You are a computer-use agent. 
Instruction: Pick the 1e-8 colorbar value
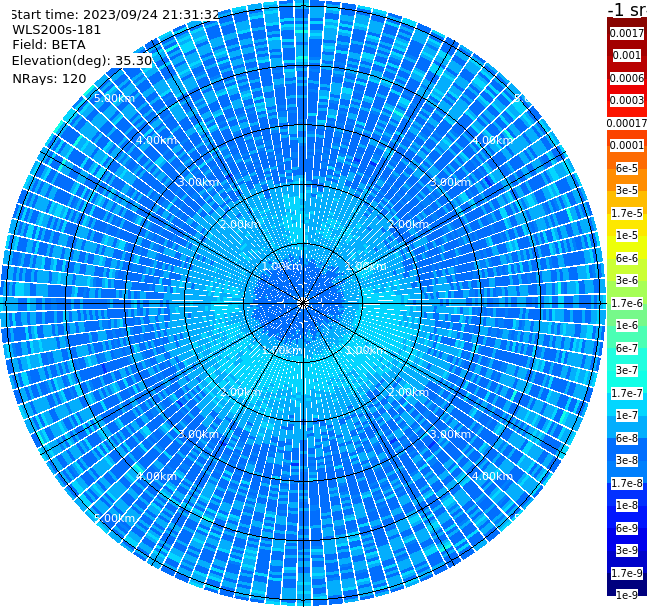tap(627, 505)
